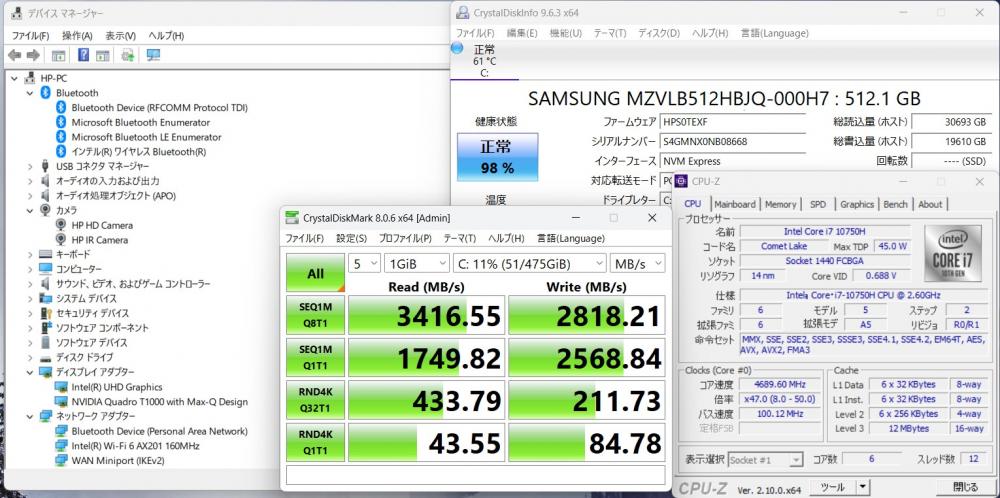Switch to Graphics tab in CPU-Z
Image resolution: width=1000 pixels, height=498 pixels.
point(857,204)
